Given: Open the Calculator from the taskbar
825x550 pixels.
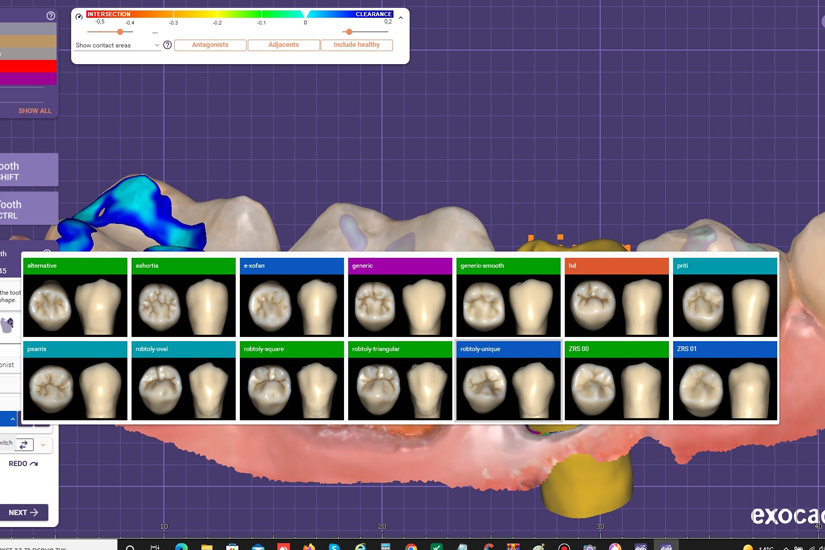Looking at the screenshot, I should pyautogui.click(x=386, y=547).
